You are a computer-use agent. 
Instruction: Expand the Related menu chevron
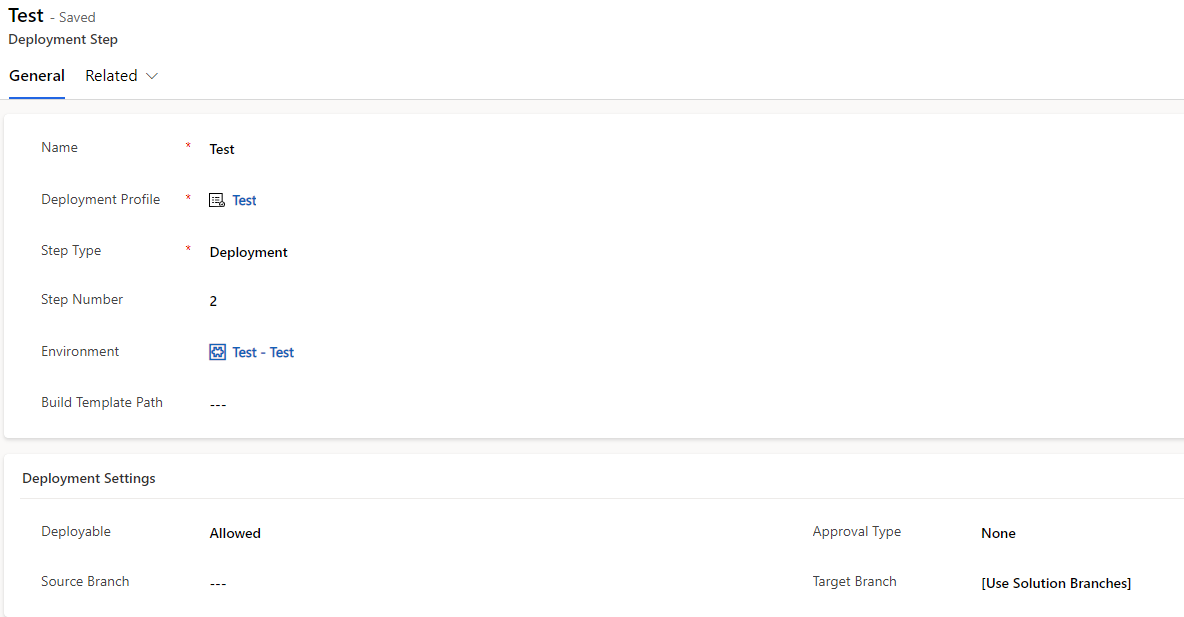[x=152, y=75]
